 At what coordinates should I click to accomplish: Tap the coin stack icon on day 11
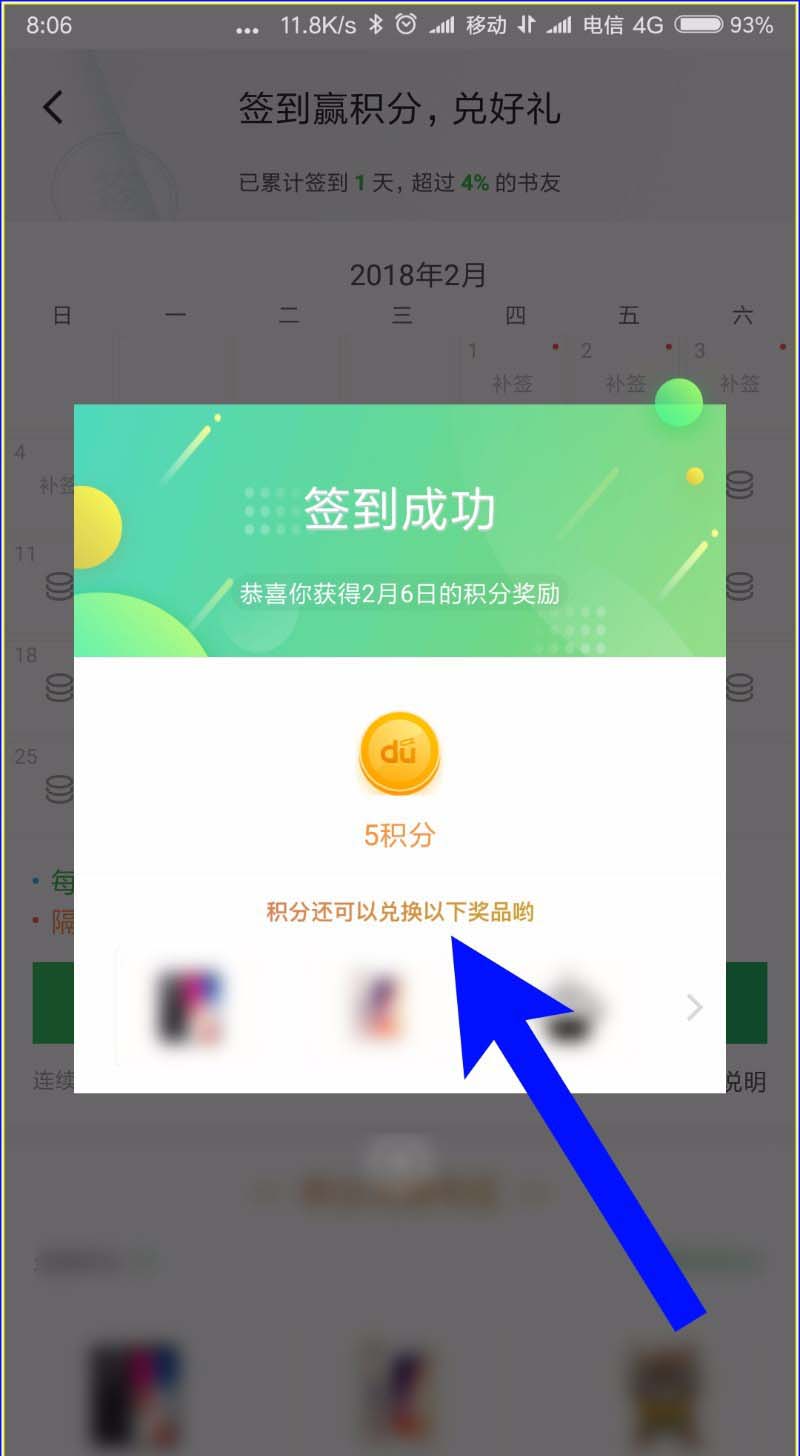[x=60, y=586]
